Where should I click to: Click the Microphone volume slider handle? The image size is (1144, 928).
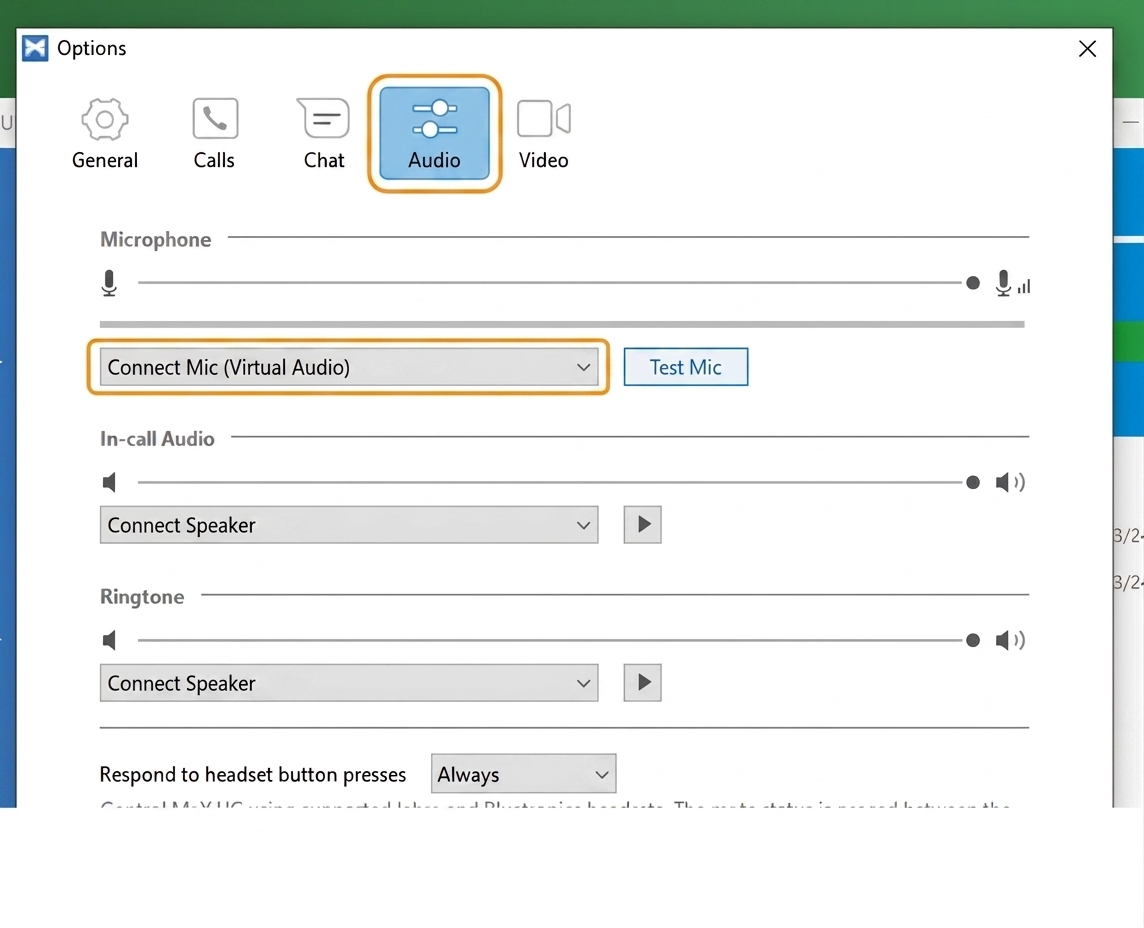pos(973,283)
